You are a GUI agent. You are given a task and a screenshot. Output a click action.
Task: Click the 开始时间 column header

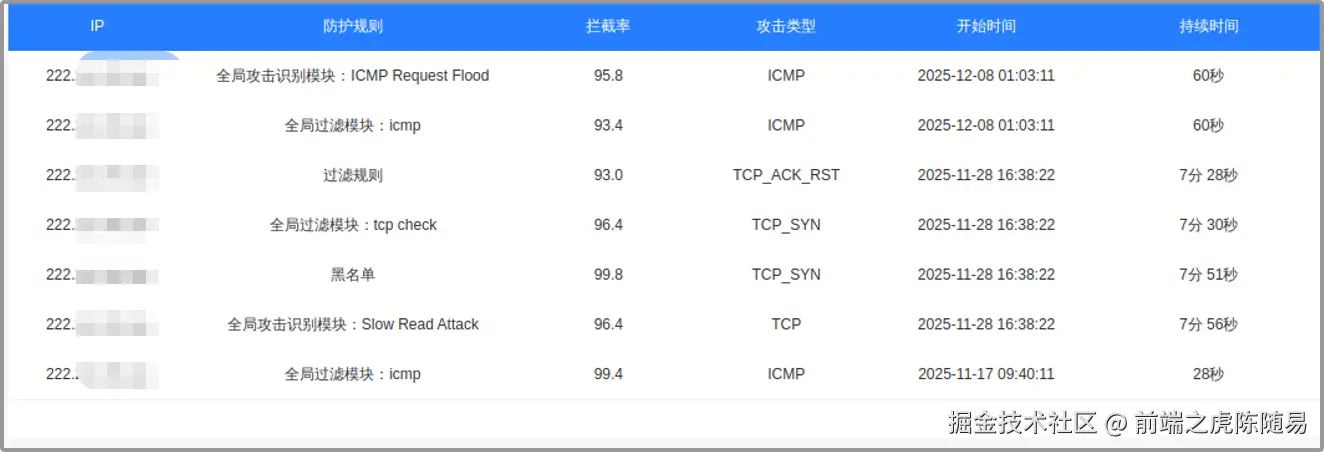[986, 26]
